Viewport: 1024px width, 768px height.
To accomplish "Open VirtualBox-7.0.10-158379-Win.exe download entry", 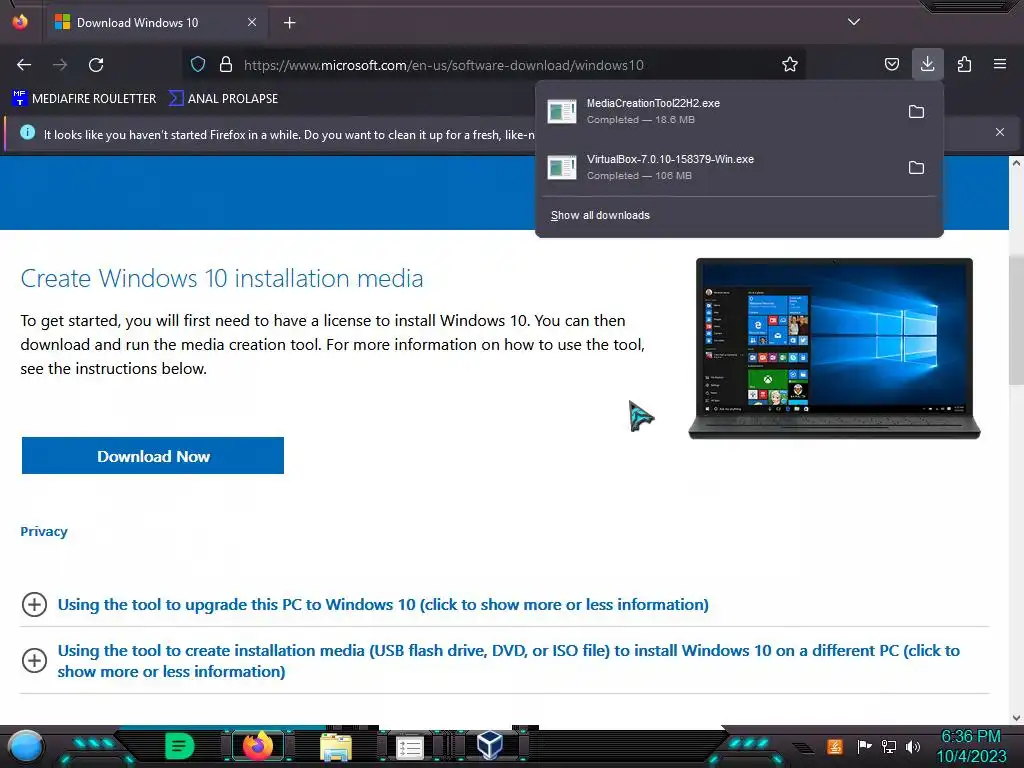I will (x=718, y=167).
